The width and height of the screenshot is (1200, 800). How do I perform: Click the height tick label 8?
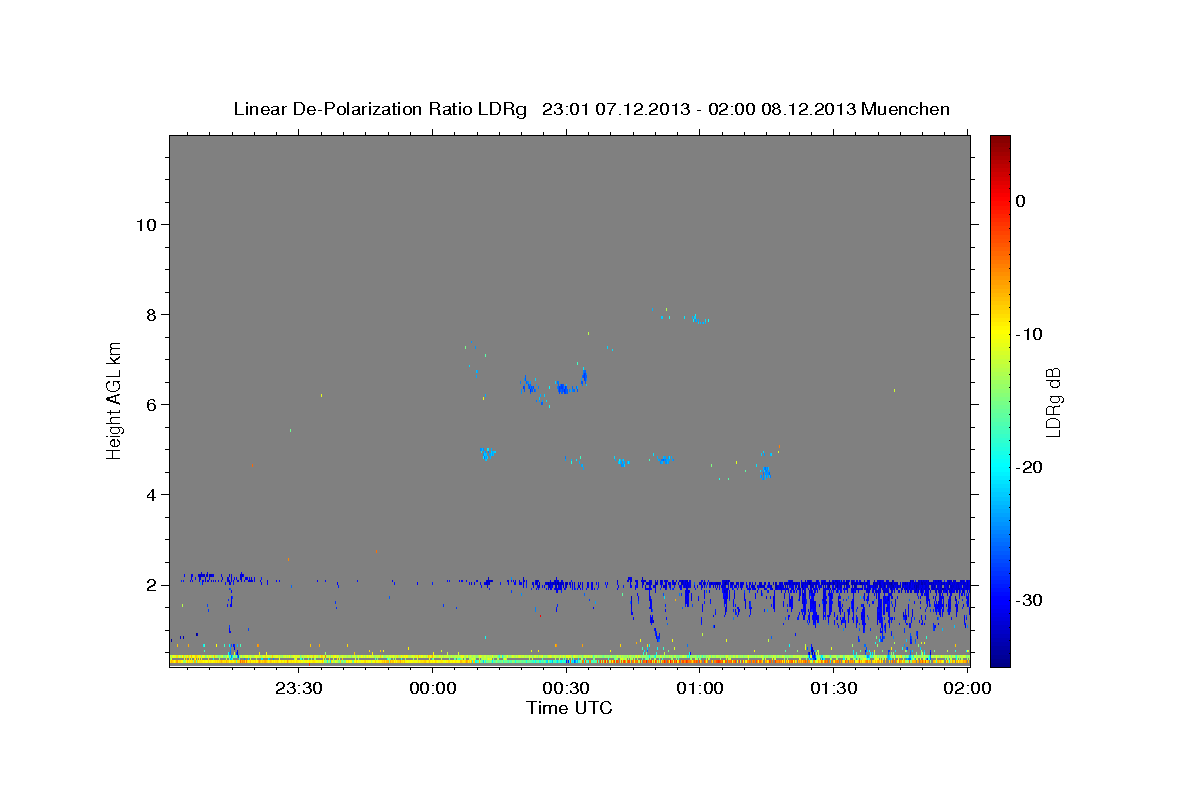pos(150,314)
